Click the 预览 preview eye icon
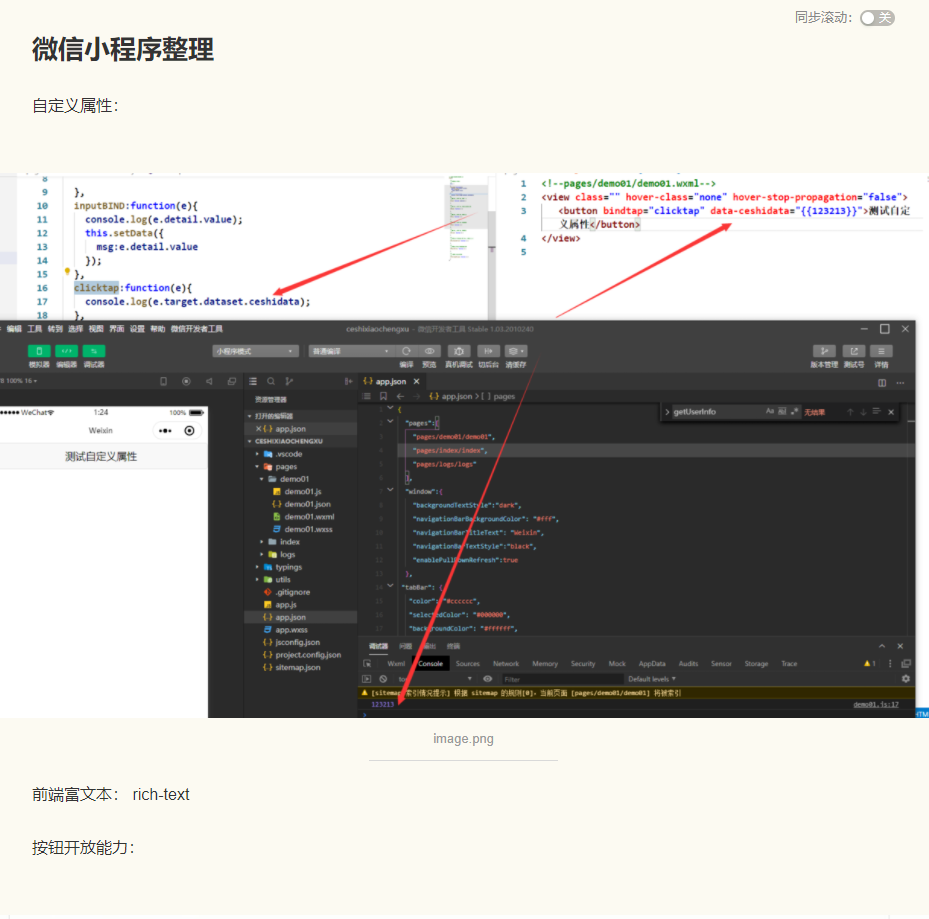Image resolution: width=929 pixels, height=919 pixels. (430, 351)
